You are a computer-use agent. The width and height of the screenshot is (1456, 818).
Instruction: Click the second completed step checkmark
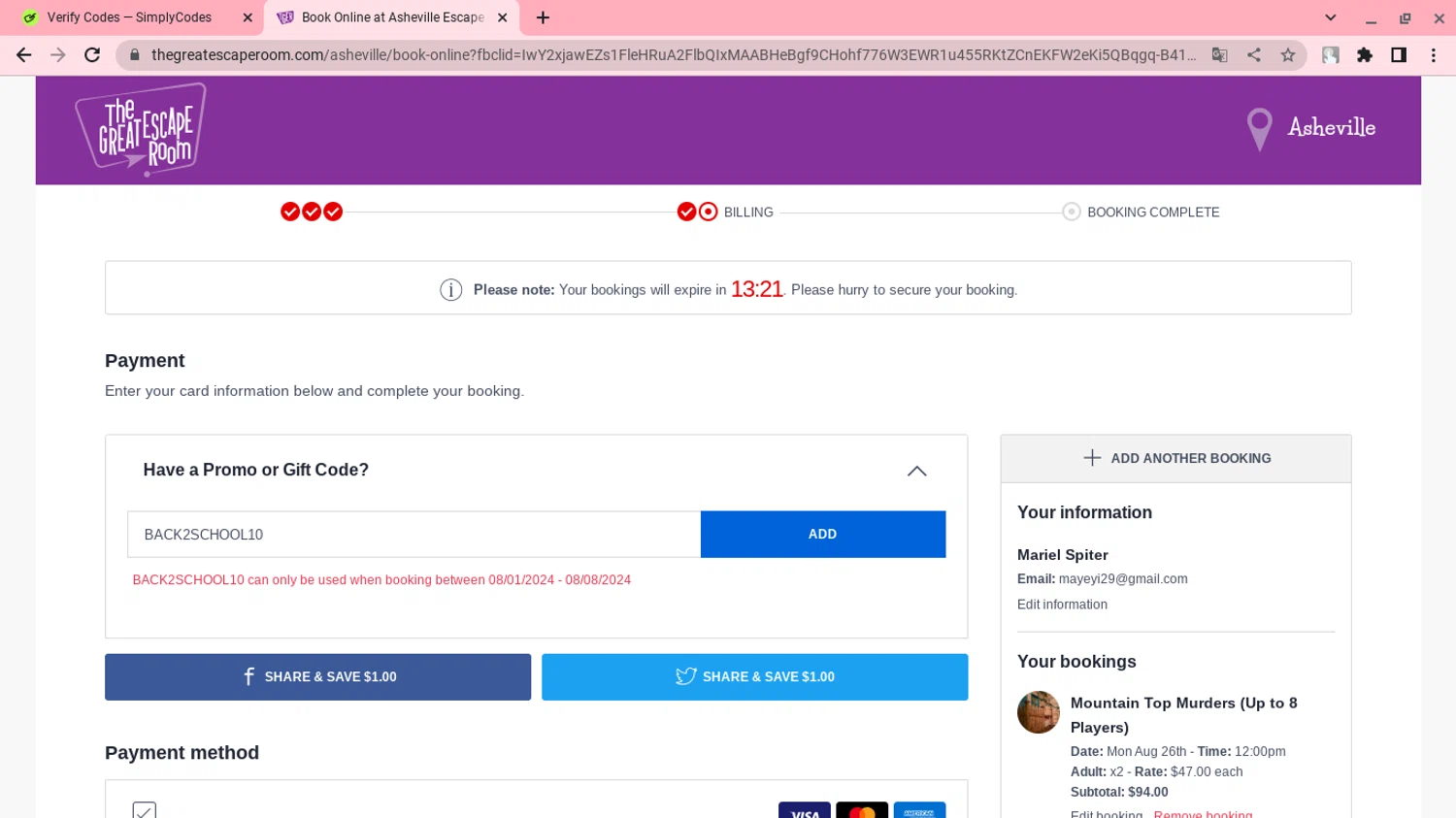pyautogui.click(x=312, y=212)
